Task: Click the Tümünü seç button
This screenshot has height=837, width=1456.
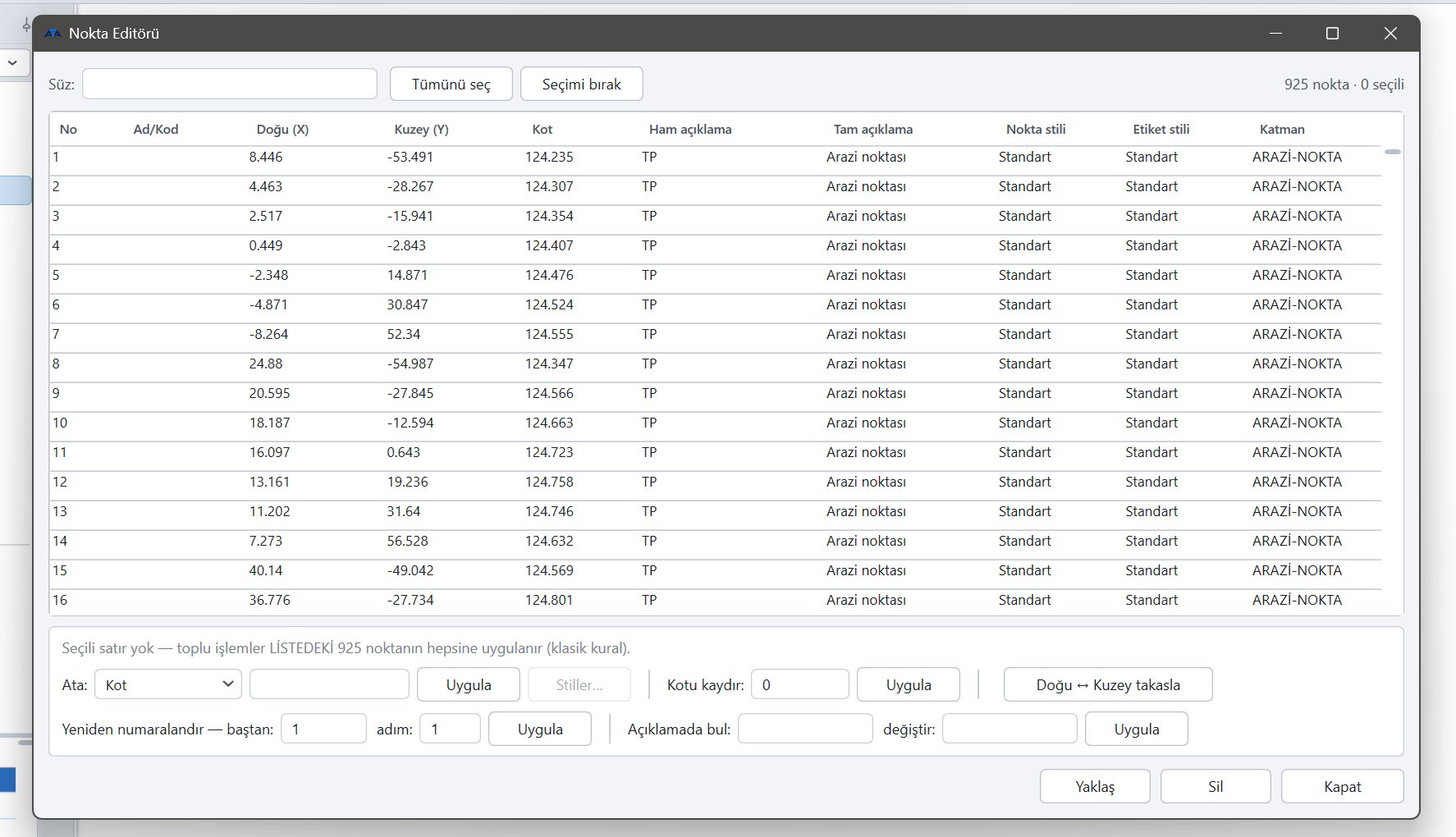Action: 451,84
